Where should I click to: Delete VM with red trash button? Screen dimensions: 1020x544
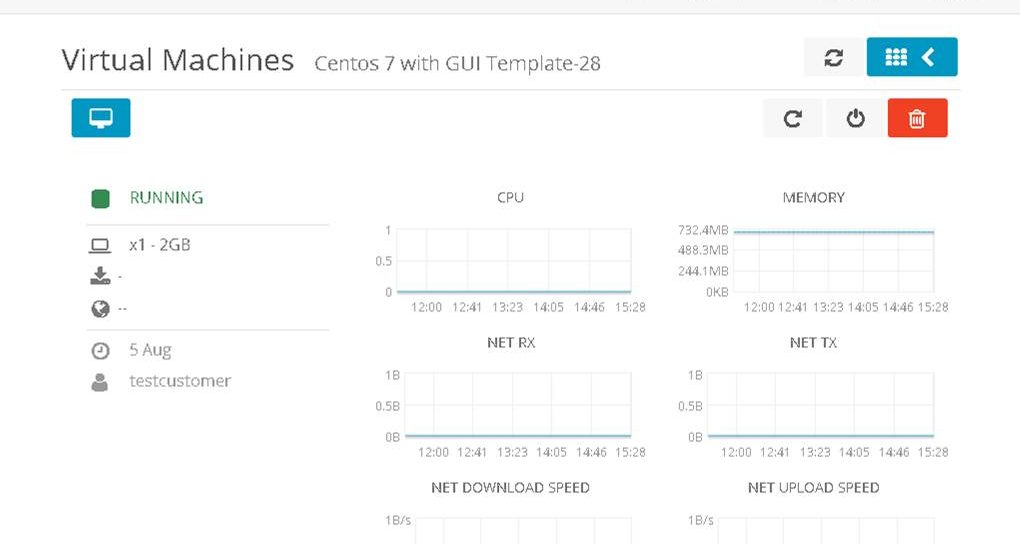click(917, 119)
